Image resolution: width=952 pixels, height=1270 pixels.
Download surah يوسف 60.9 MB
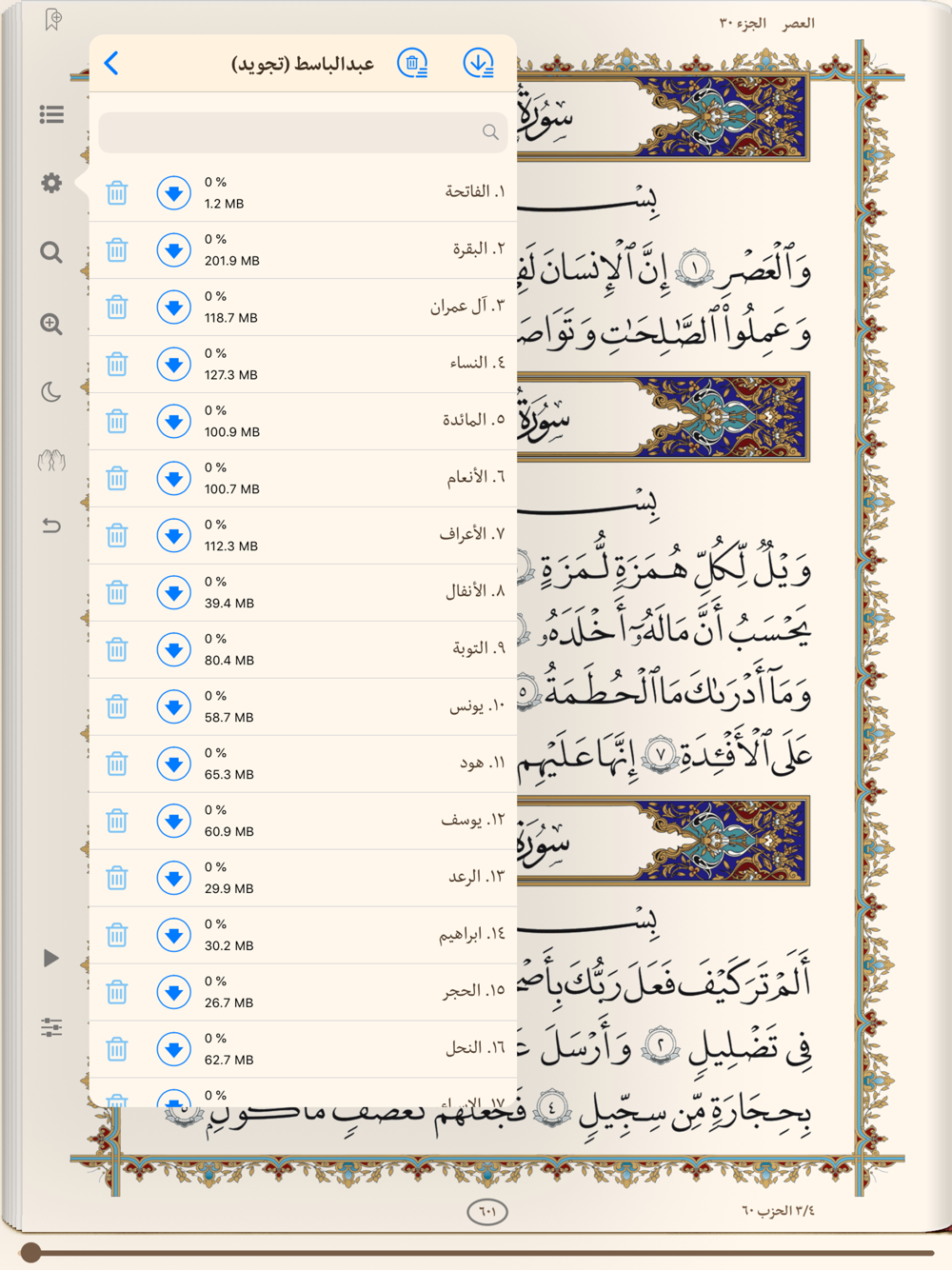[173, 822]
